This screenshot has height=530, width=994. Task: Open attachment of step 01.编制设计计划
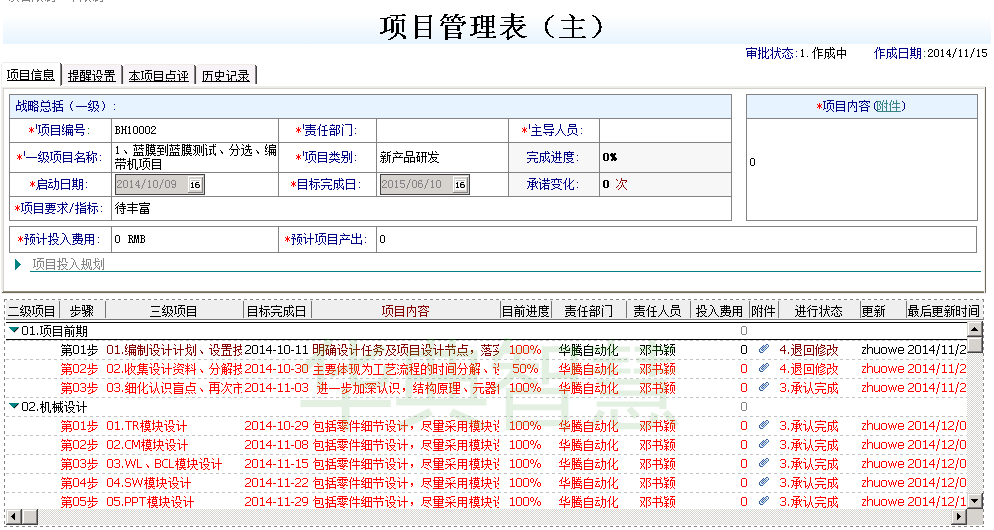click(764, 349)
